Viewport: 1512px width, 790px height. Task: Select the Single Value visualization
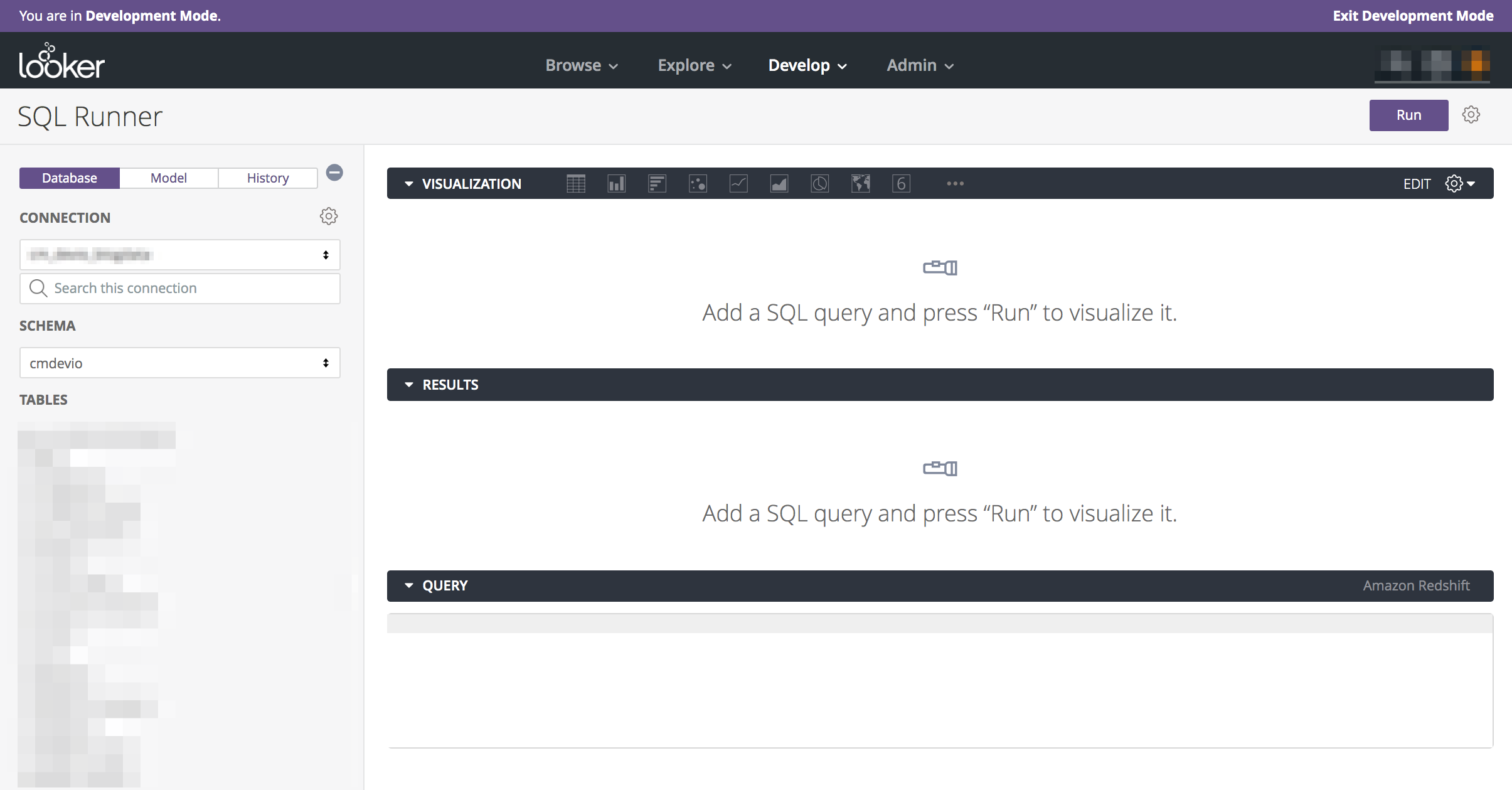click(900, 183)
